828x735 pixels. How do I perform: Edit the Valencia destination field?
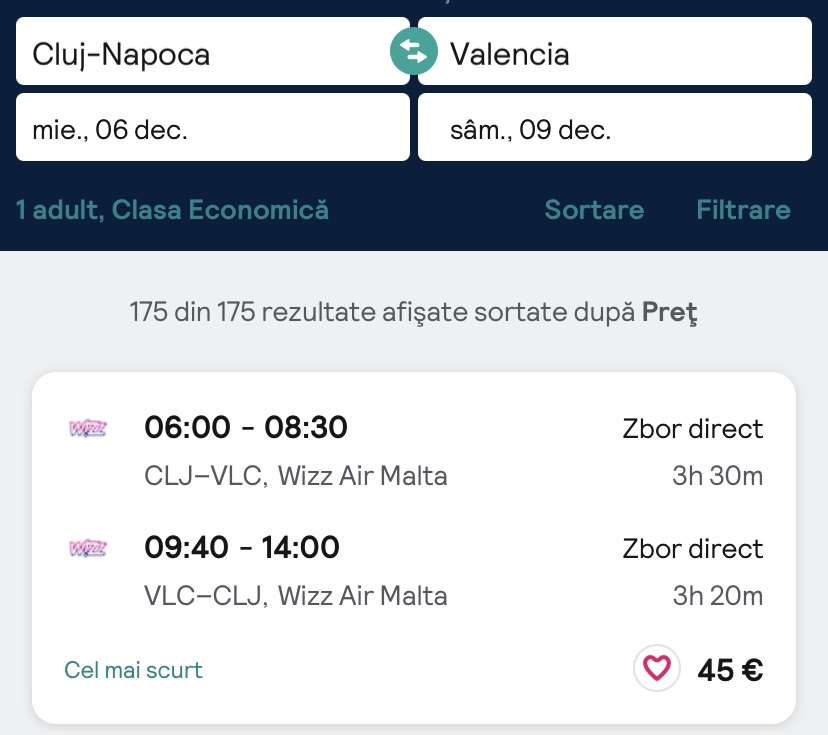pos(620,52)
